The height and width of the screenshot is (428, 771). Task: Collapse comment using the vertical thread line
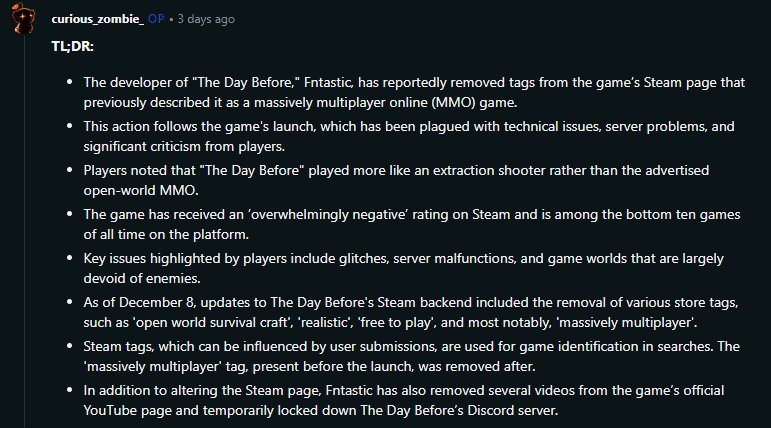pos(25,231)
